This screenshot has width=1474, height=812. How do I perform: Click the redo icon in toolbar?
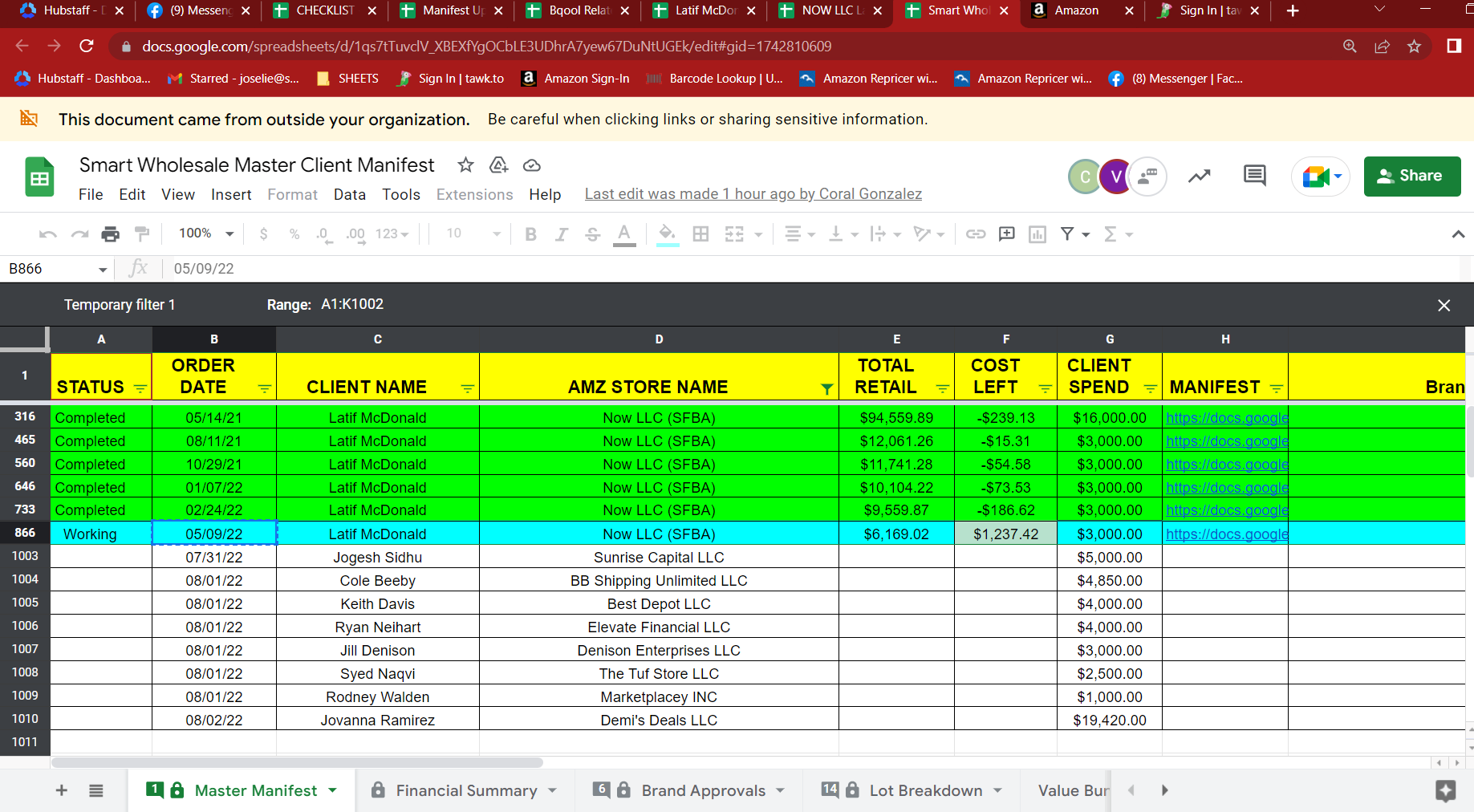click(79, 234)
